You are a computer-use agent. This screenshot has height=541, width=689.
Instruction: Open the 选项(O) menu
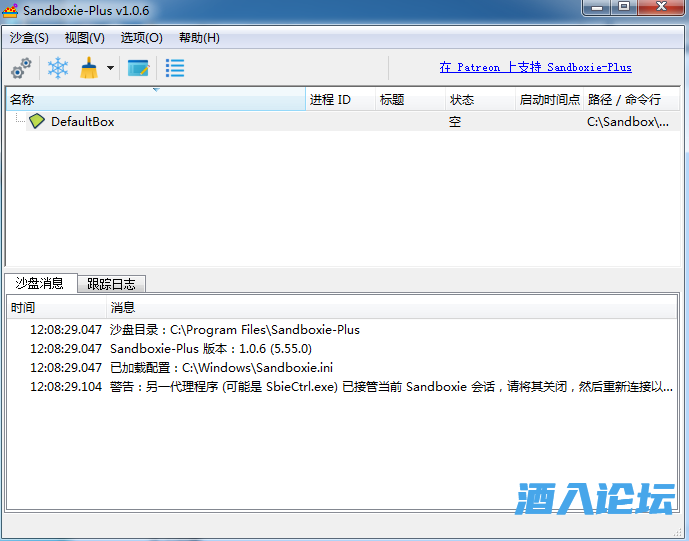(141, 38)
